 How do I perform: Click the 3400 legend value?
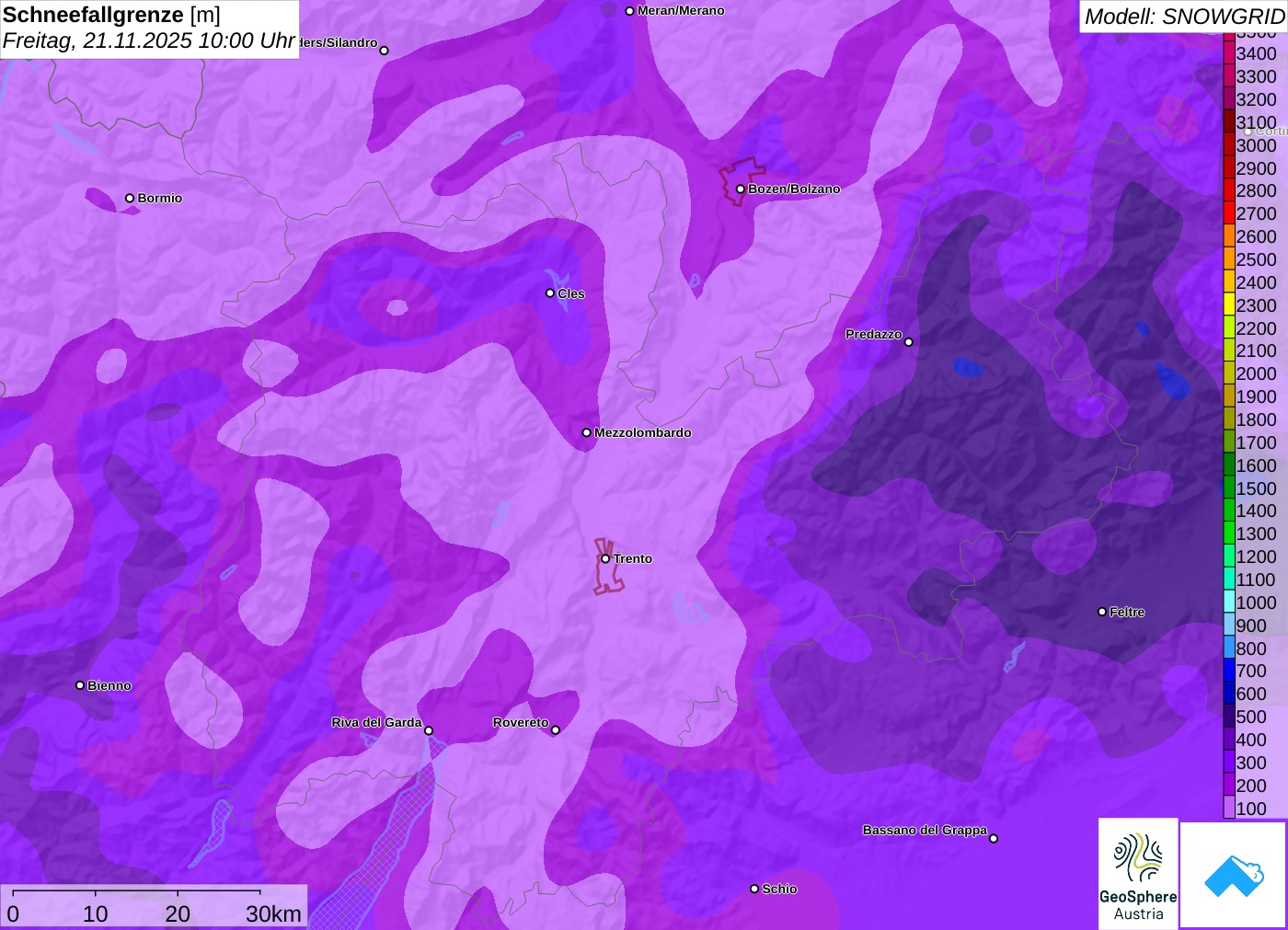[x=1256, y=53]
